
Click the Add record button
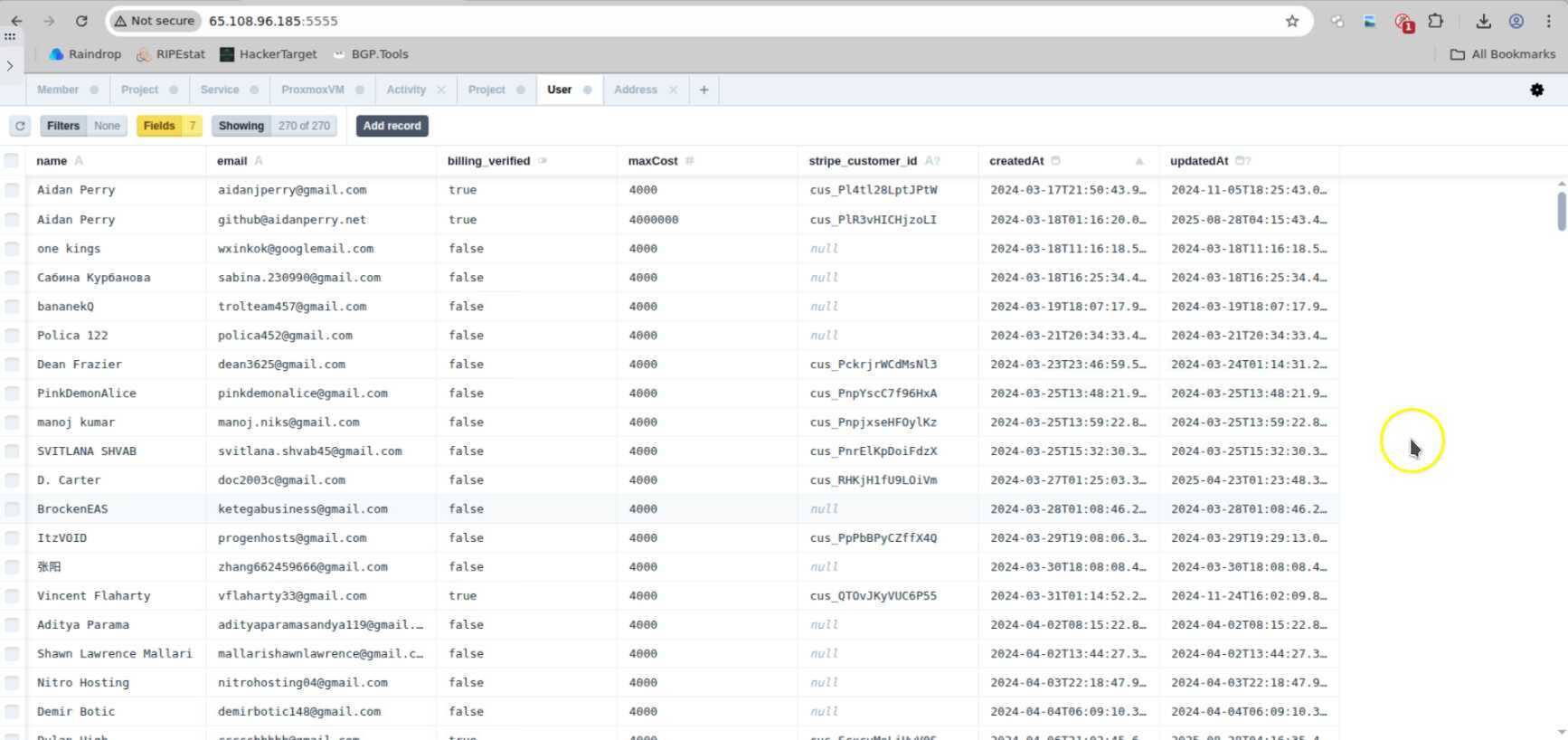(392, 126)
